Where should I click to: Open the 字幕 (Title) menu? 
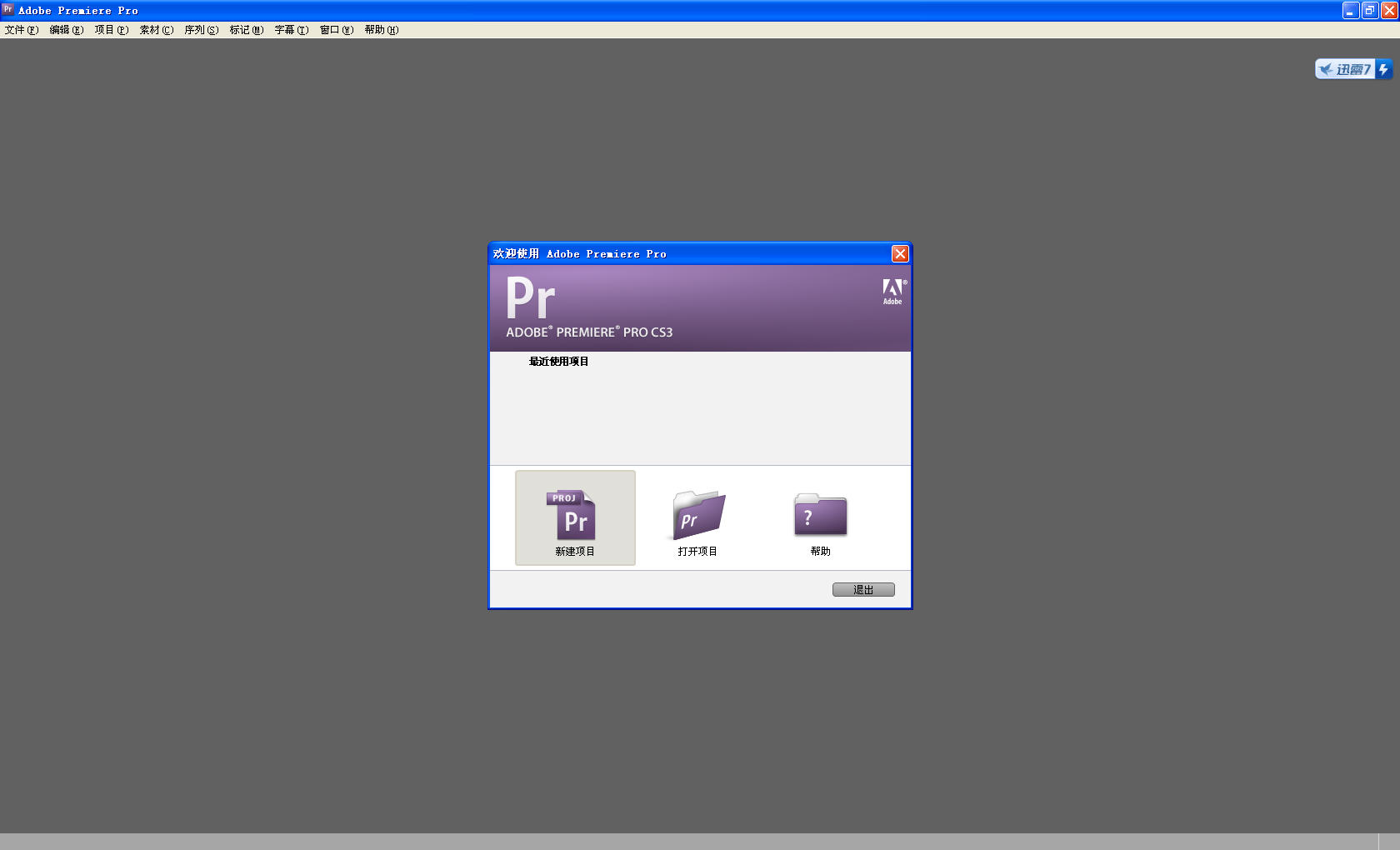click(x=291, y=30)
